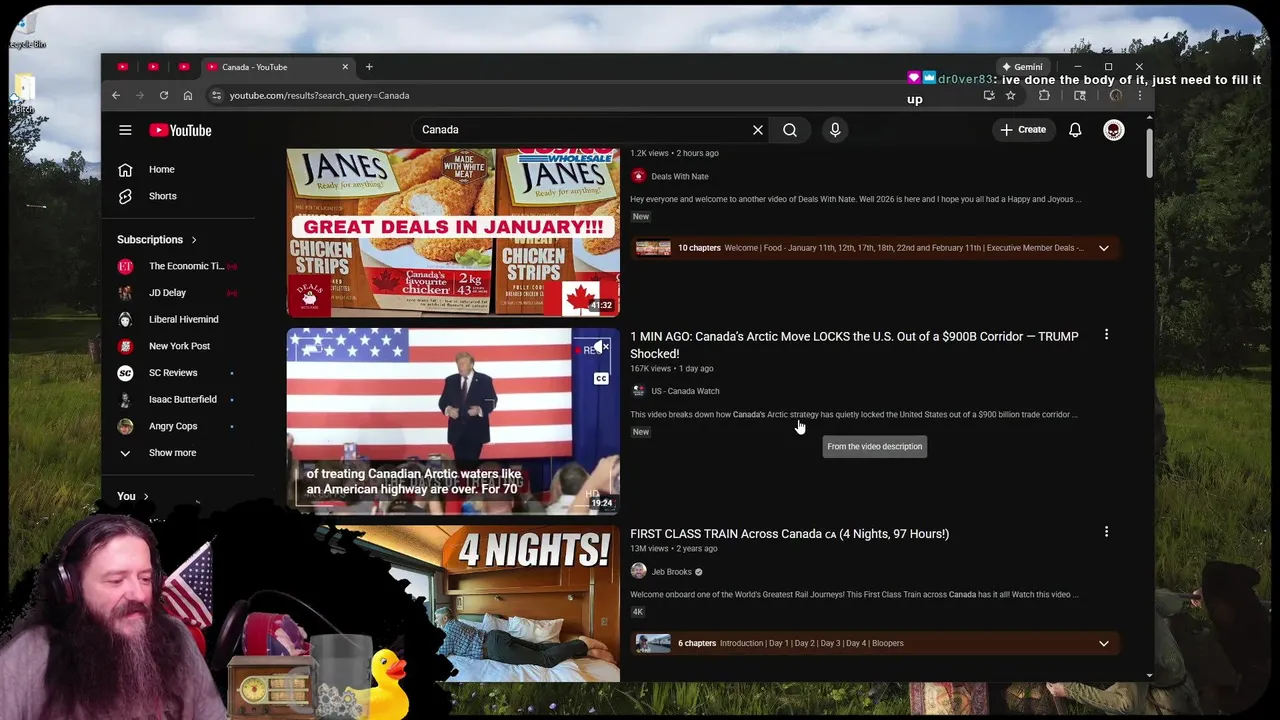Open the US - Canada Watch channel name
1280x720 pixels.
point(685,391)
